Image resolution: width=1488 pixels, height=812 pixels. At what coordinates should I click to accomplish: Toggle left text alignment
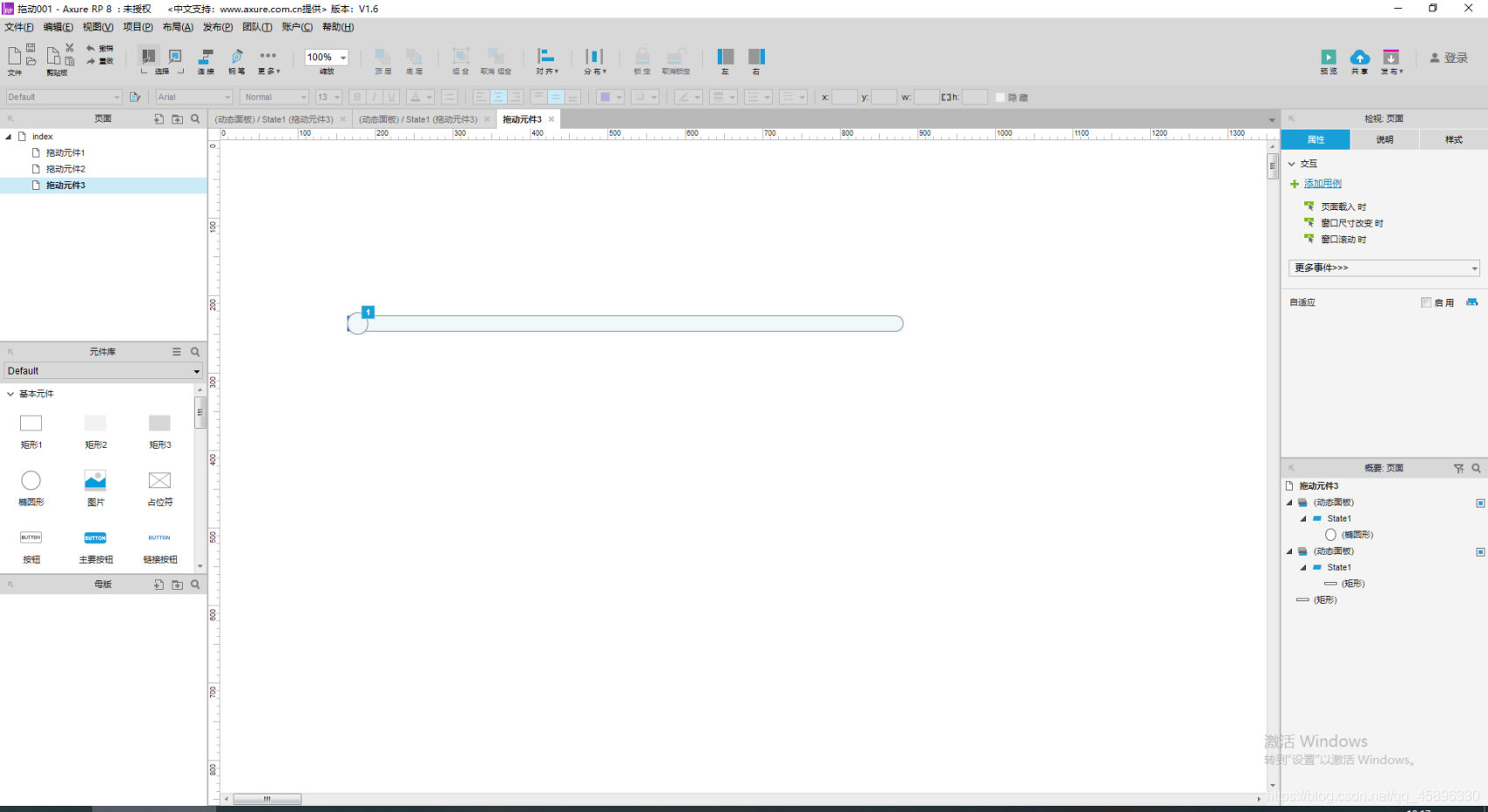481,97
